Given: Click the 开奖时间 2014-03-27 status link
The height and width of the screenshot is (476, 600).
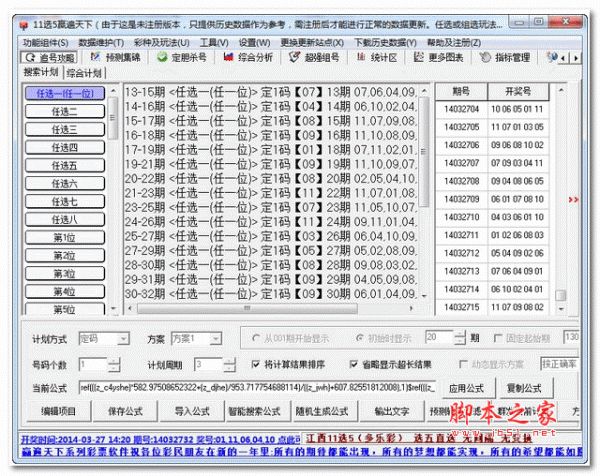Looking at the screenshot, I should (160, 440).
